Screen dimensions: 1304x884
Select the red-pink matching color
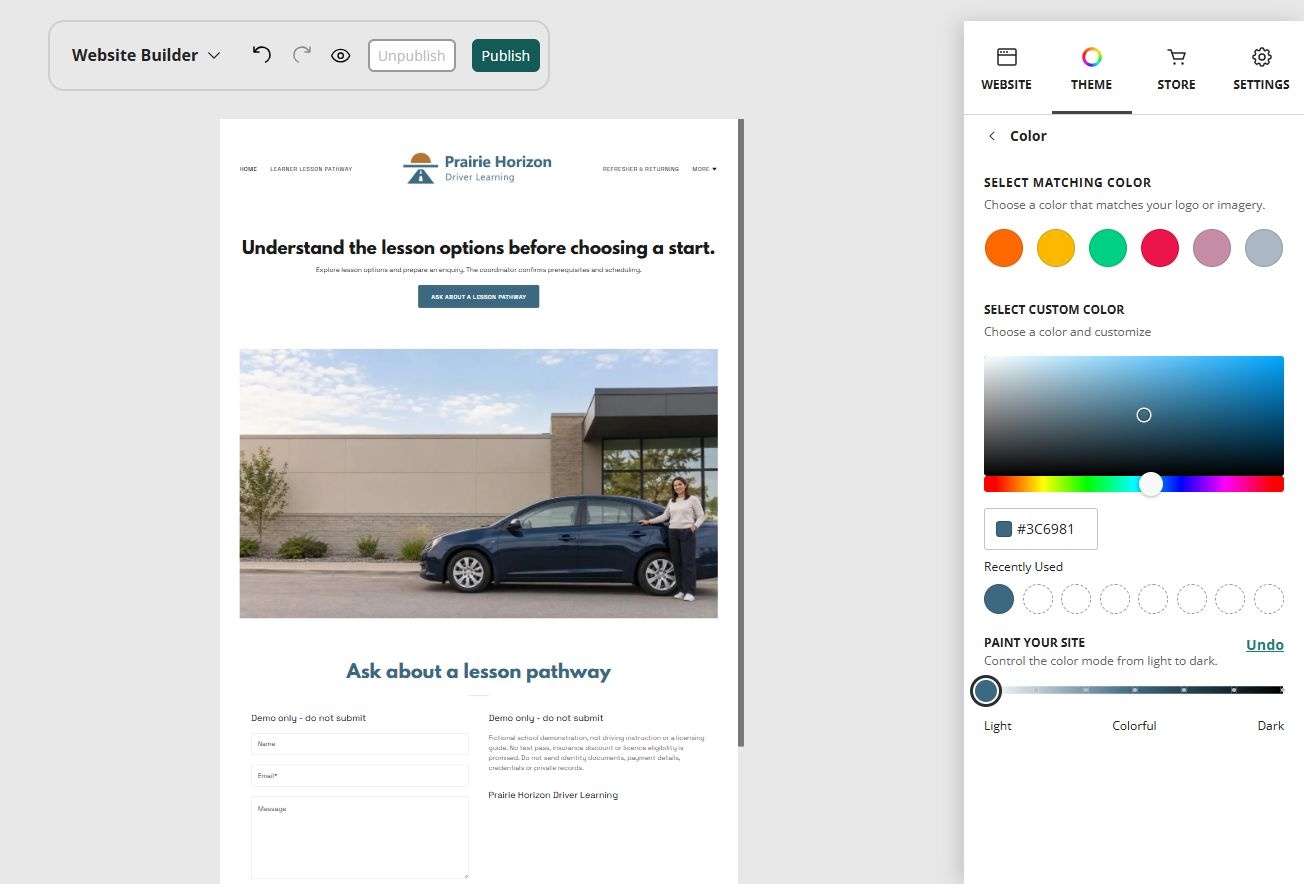1160,248
